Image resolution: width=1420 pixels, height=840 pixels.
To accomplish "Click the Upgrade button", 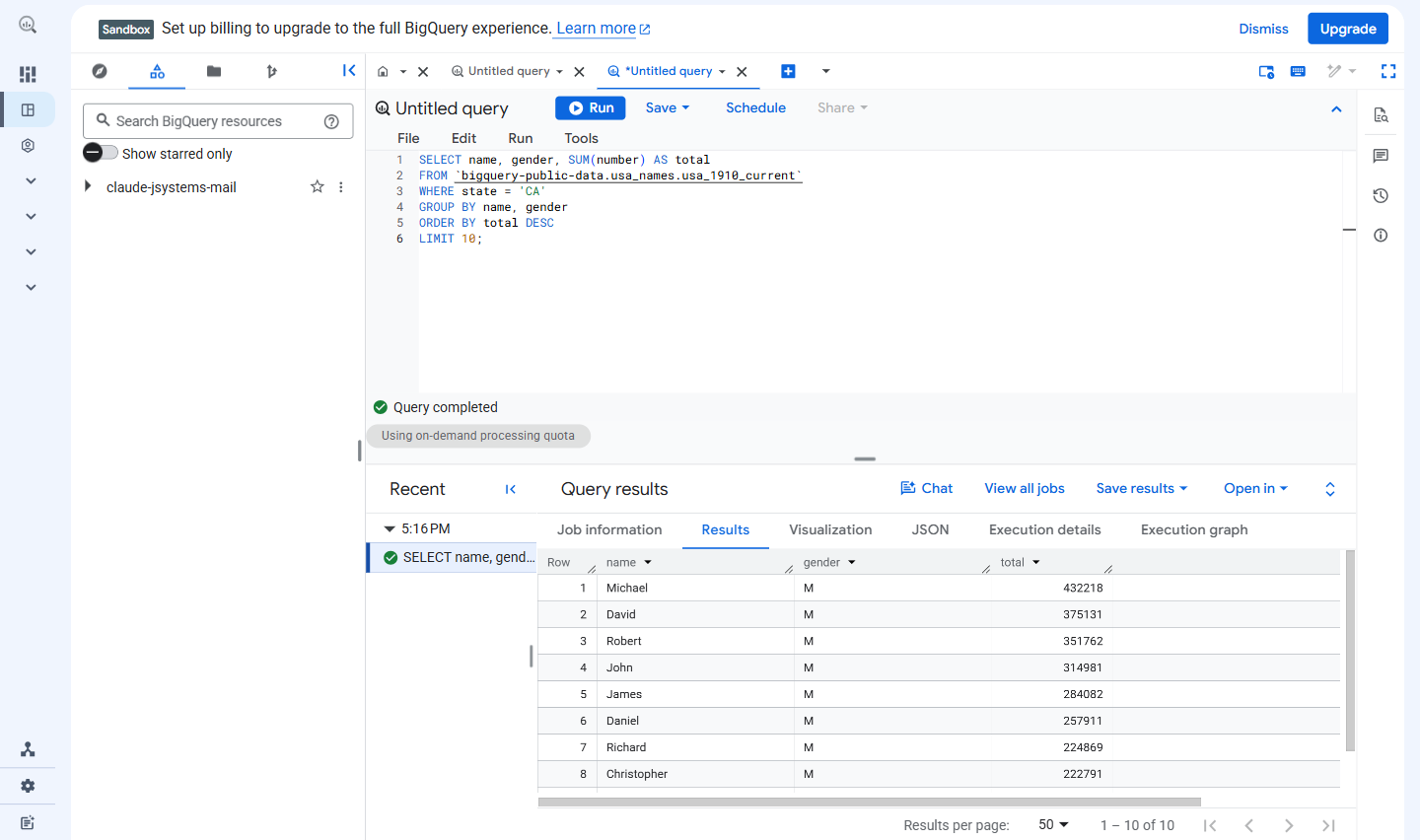I will point(1348,29).
